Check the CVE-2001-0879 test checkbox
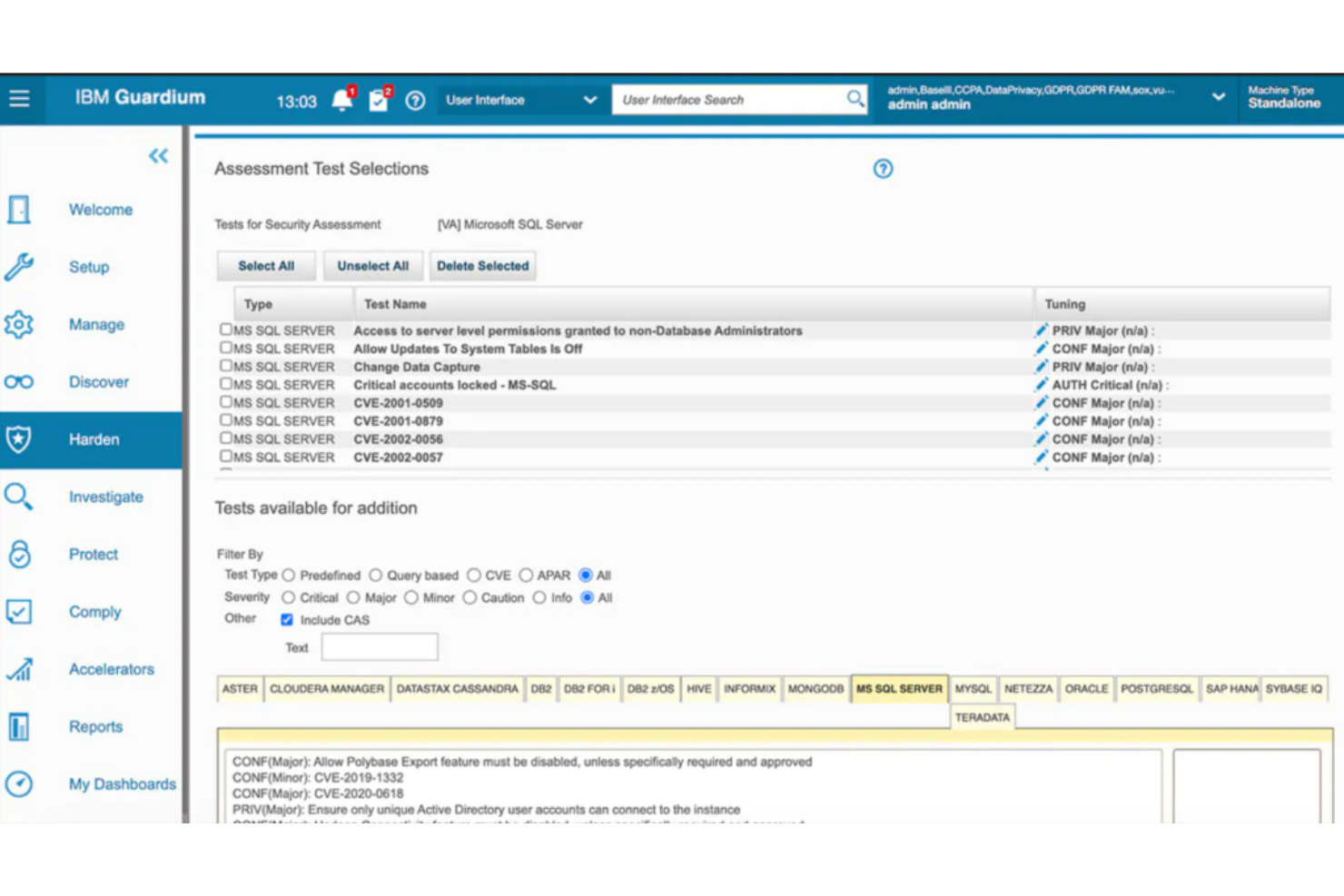The height and width of the screenshot is (896, 1344). coord(226,420)
